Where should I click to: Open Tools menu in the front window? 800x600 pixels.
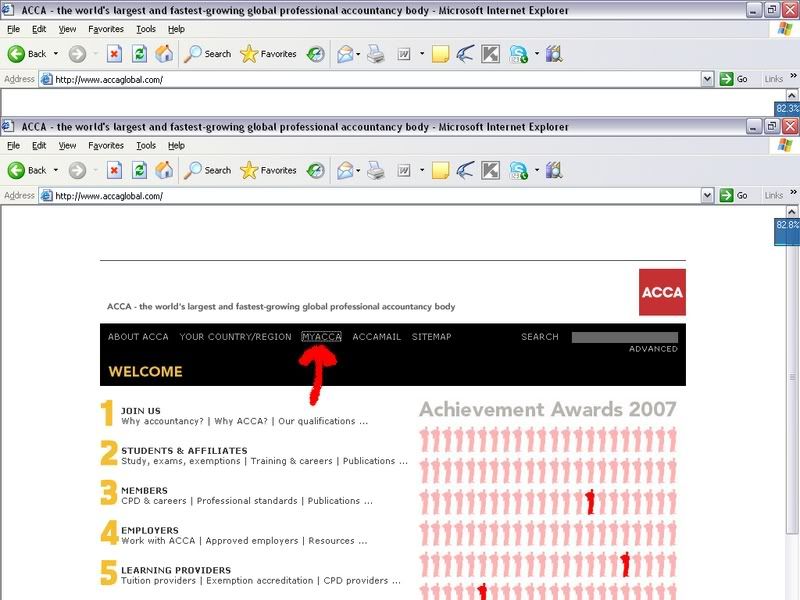(146, 146)
